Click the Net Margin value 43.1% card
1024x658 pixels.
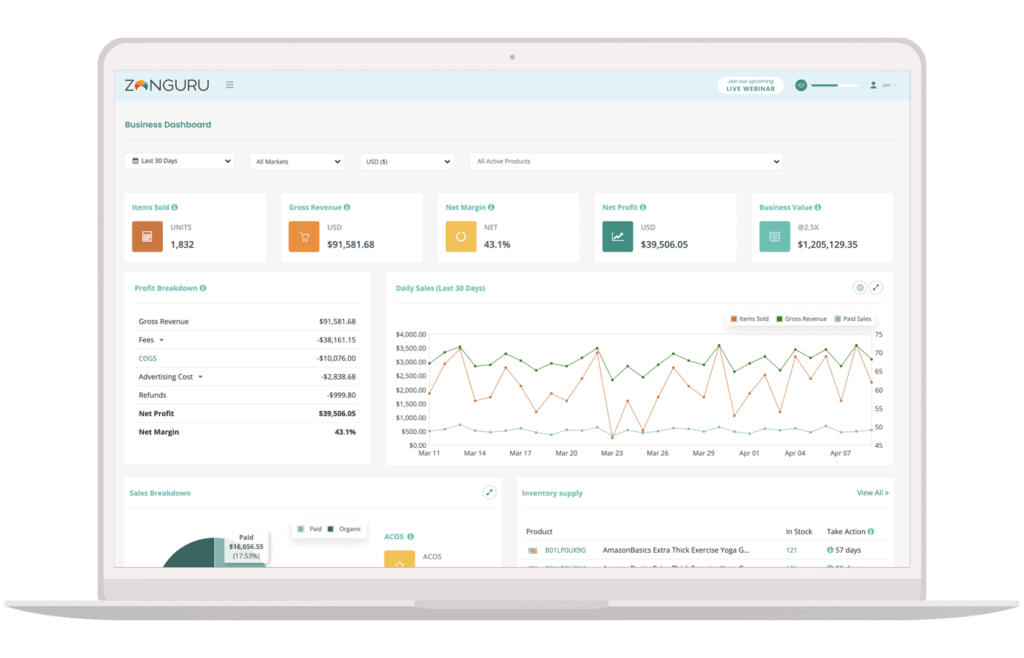pyautogui.click(x=497, y=245)
